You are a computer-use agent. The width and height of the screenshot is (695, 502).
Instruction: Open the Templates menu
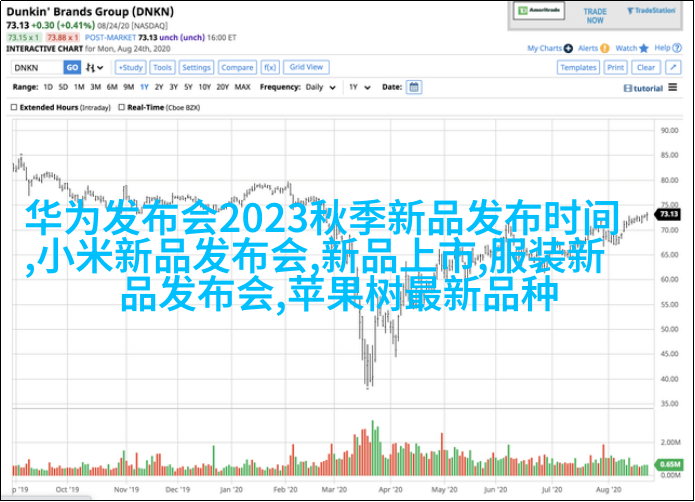coord(578,67)
